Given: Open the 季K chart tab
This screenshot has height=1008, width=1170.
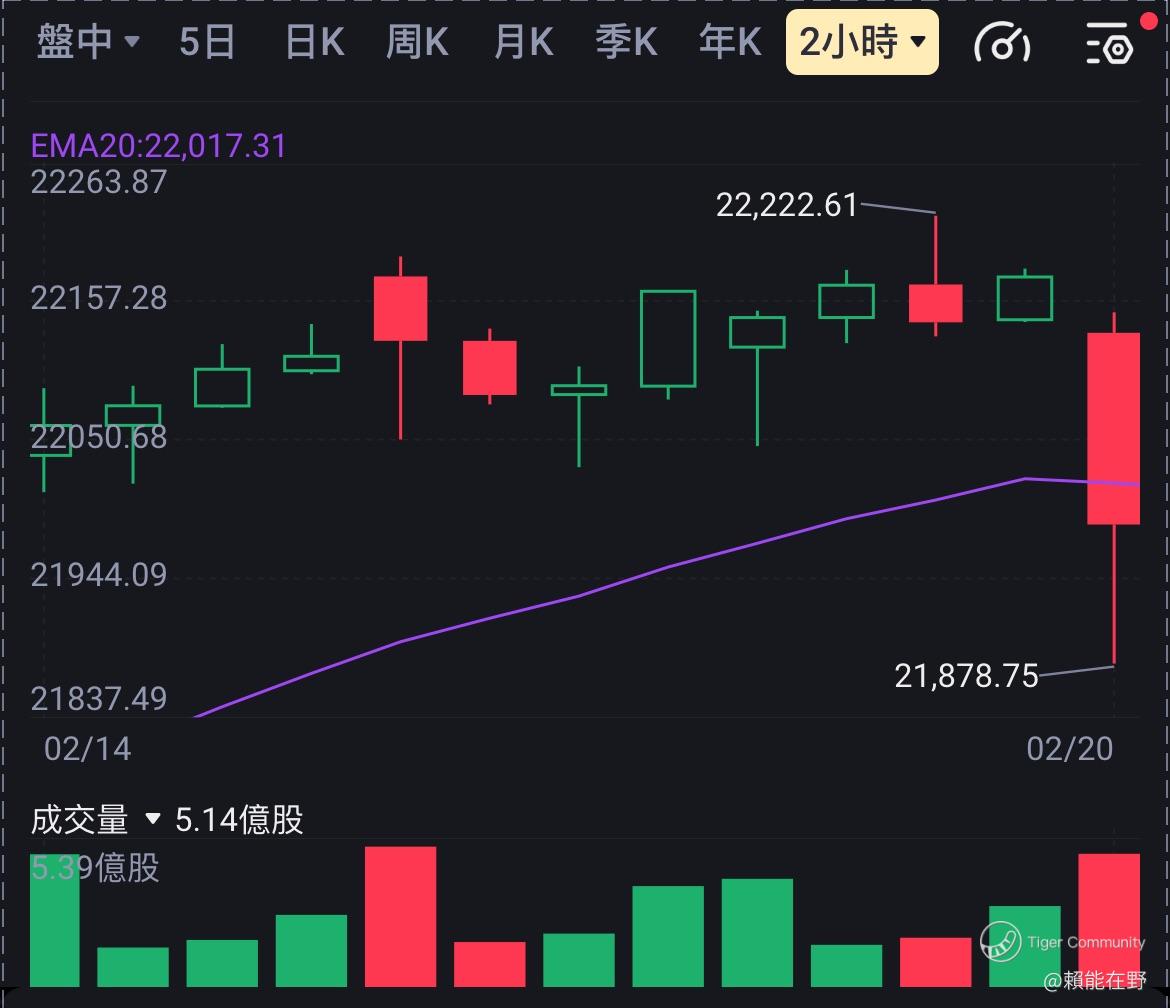Looking at the screenshot, I should [x=627, y=43].
